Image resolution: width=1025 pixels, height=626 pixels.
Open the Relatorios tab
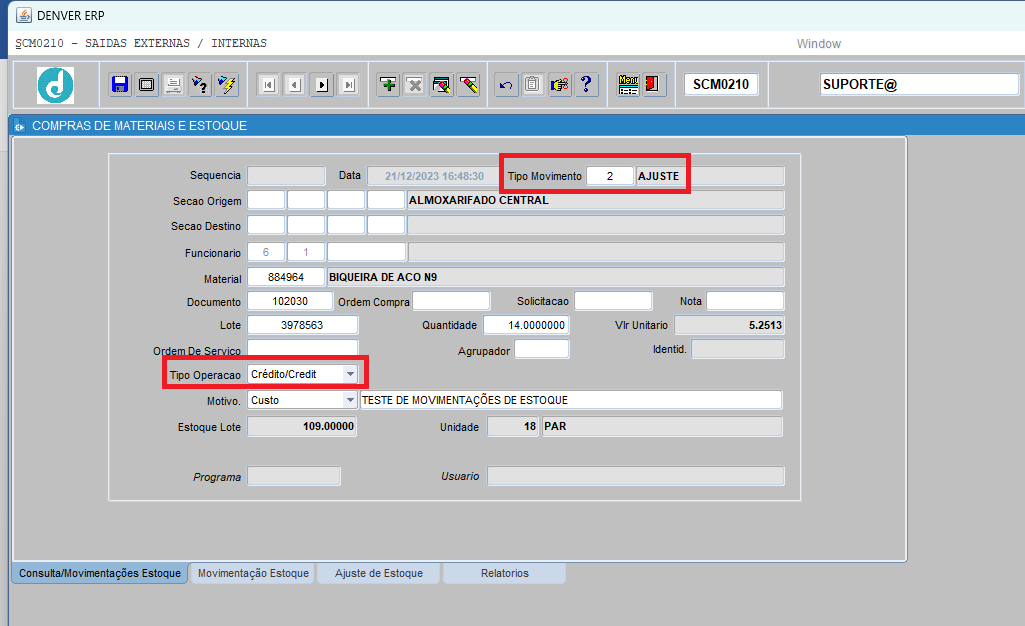click(505, 573)
